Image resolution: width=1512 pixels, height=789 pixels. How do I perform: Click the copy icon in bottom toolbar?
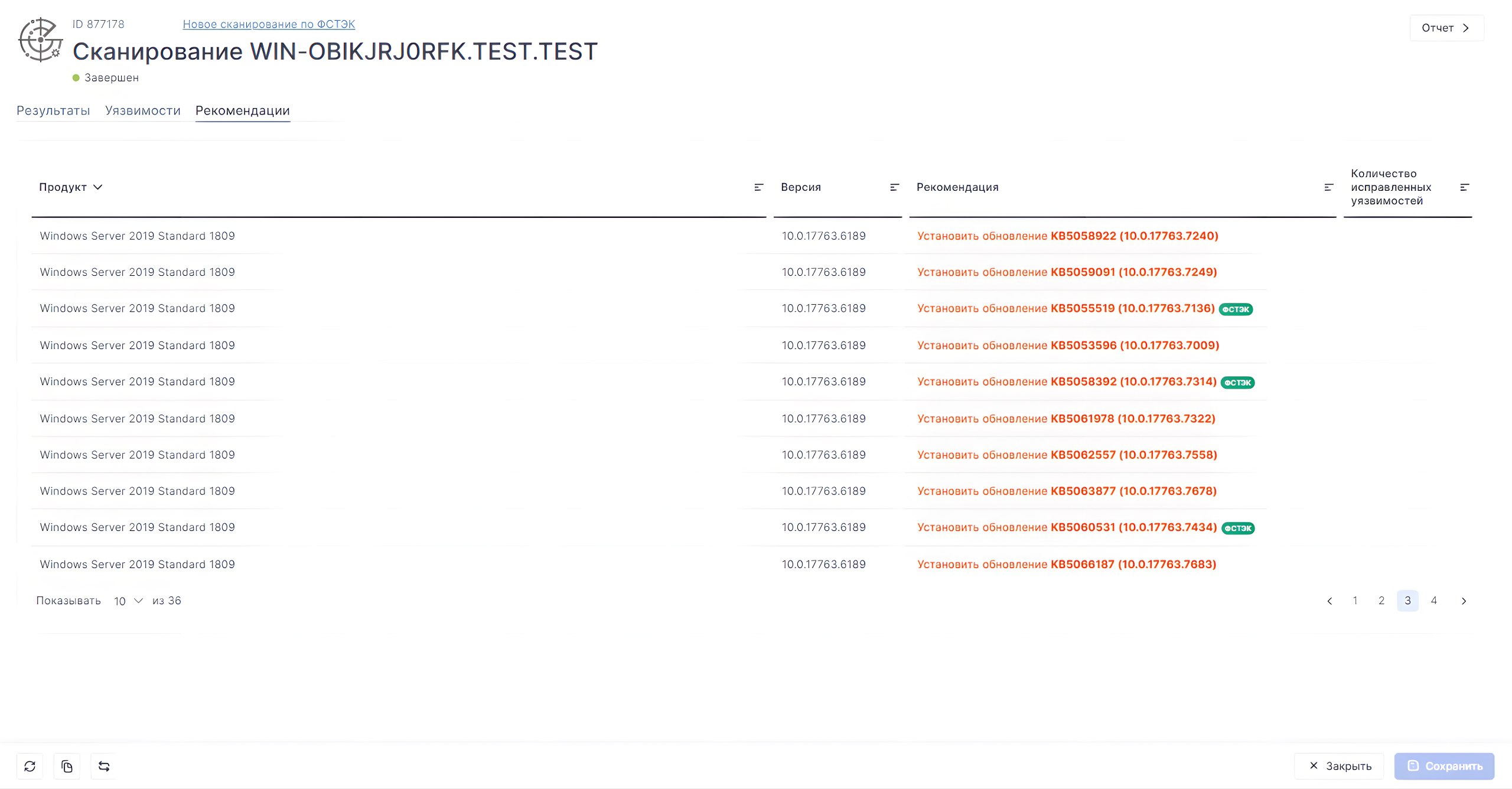click(67, 766)
